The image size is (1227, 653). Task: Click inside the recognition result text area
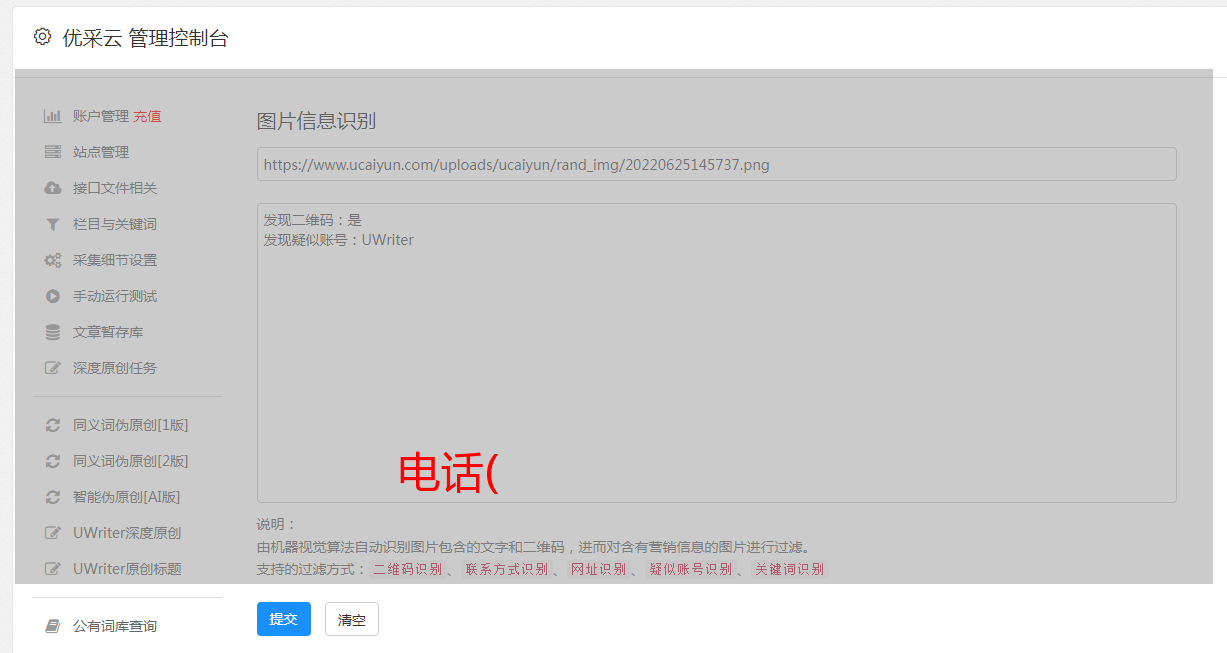coord(716,353)
